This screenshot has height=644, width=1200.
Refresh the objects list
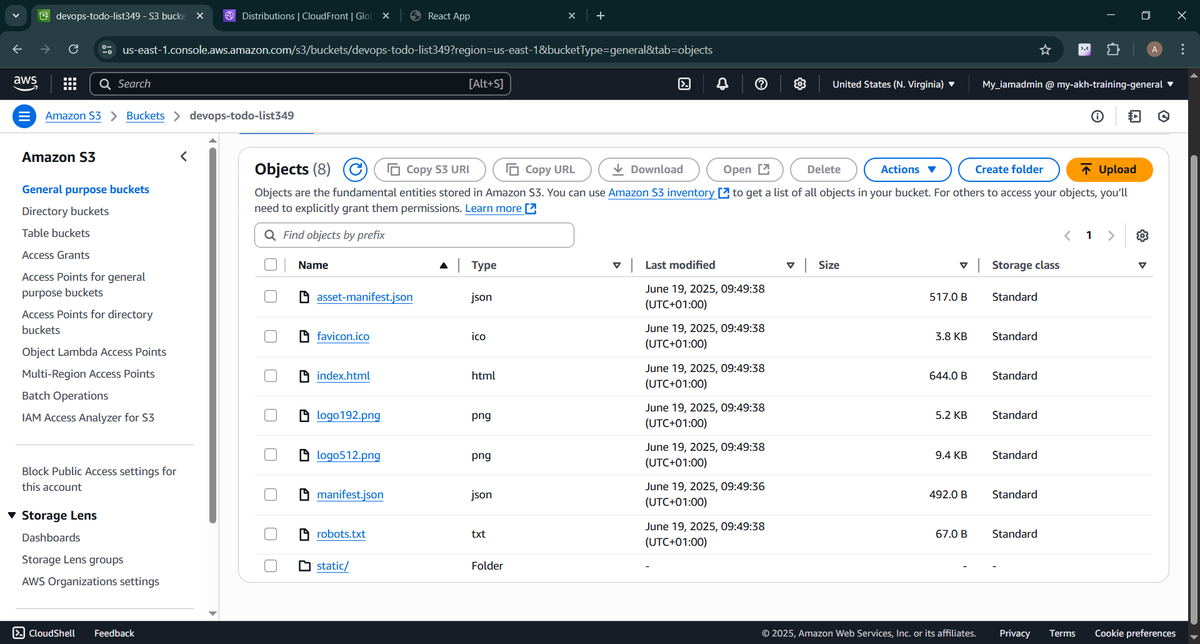(355, 170)
